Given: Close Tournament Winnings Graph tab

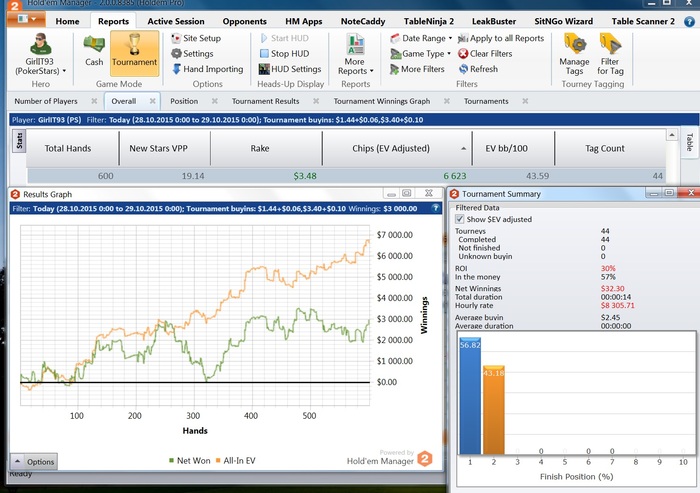Looking at the screenshot, I should coord(447,101).
